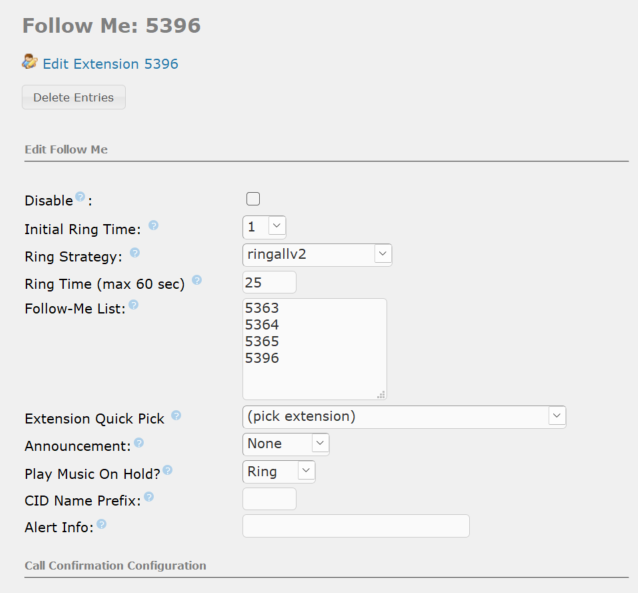Screen dimensions: 638x593
Task: Show help tooltip for Alert Info
Action: point(102,524)
